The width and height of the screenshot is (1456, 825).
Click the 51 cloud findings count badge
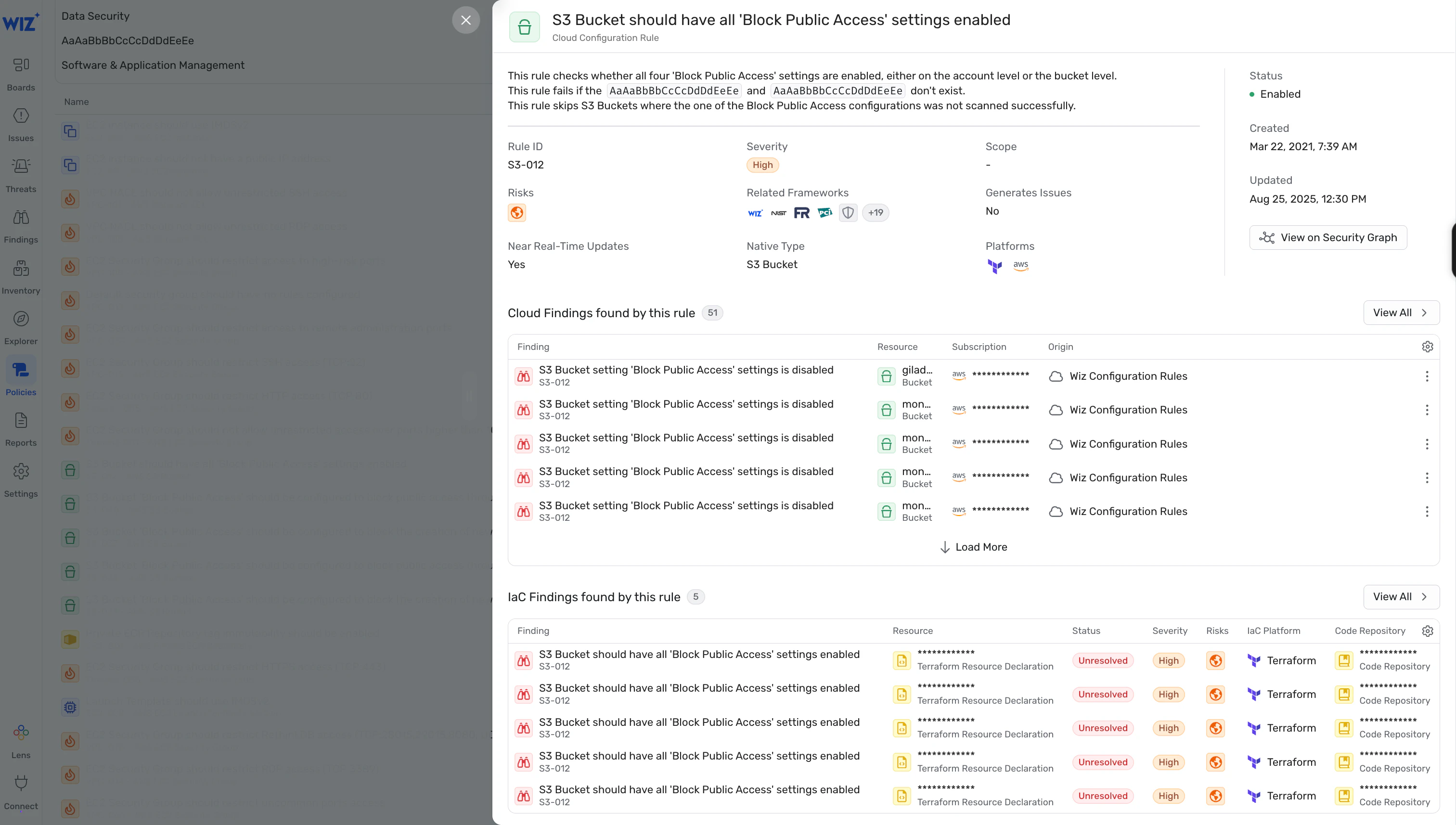(712, 313)
